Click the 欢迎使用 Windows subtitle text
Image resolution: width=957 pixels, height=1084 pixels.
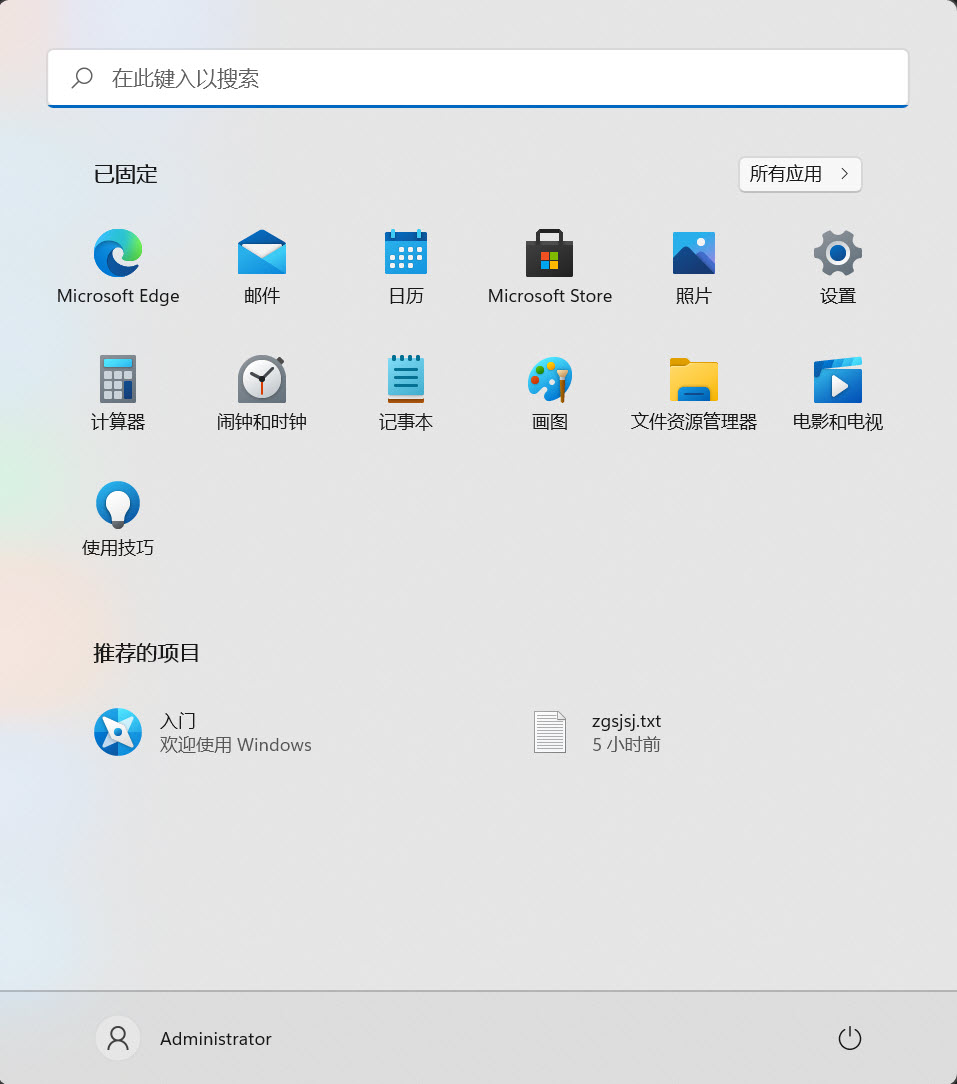click(236, 745)
